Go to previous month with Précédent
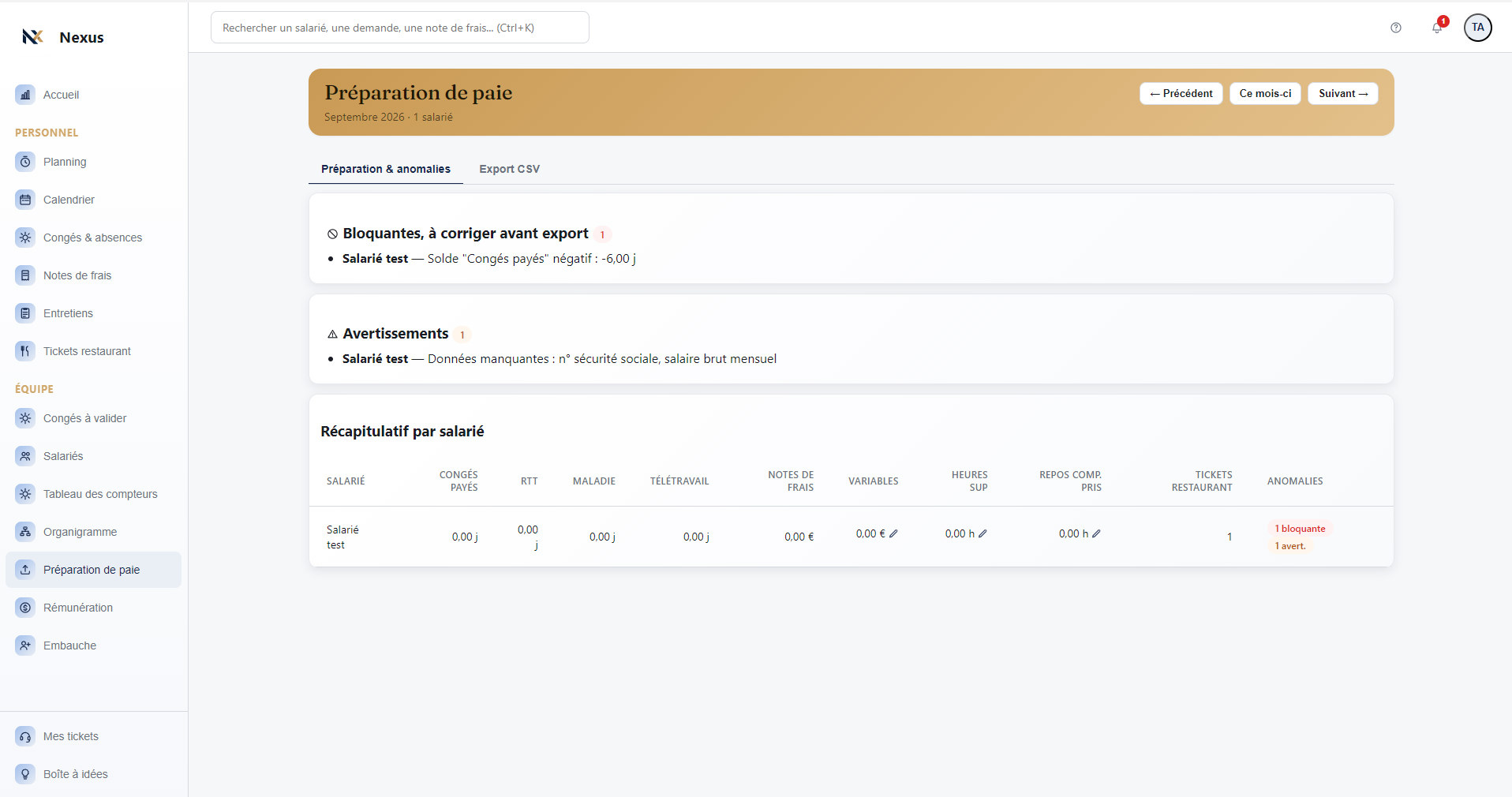This screenshot has width=1512, height=797. click(1181, 93)
